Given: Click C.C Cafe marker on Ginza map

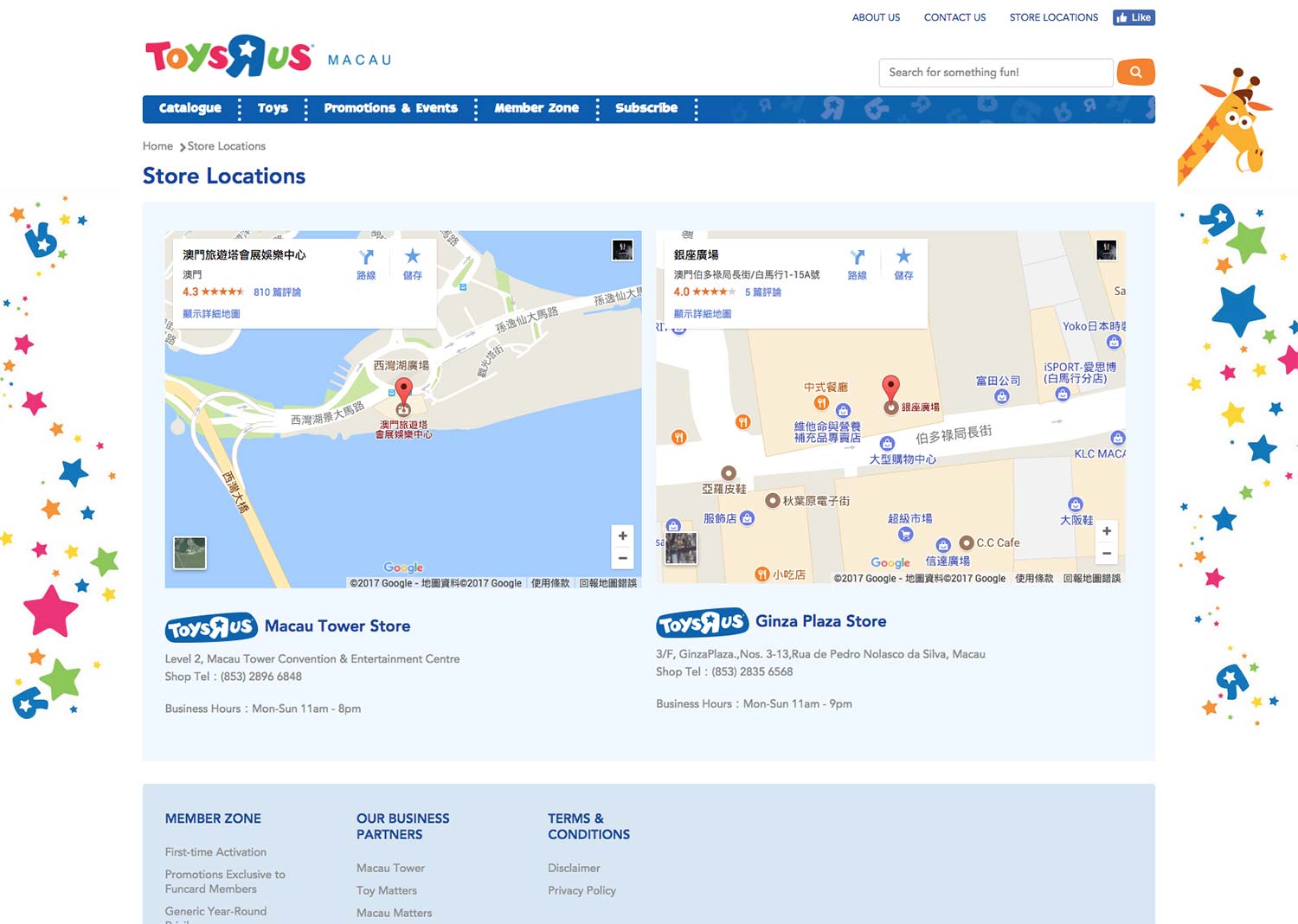Looking at the screenshot, I should pyautogui.click(x=967, y=542).
